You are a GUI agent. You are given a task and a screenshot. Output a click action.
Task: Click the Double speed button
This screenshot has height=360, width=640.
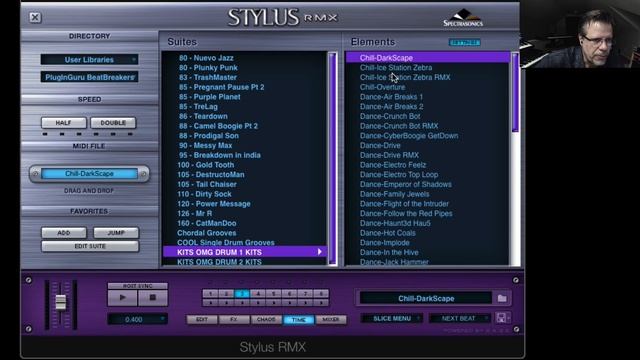point(113,123)
